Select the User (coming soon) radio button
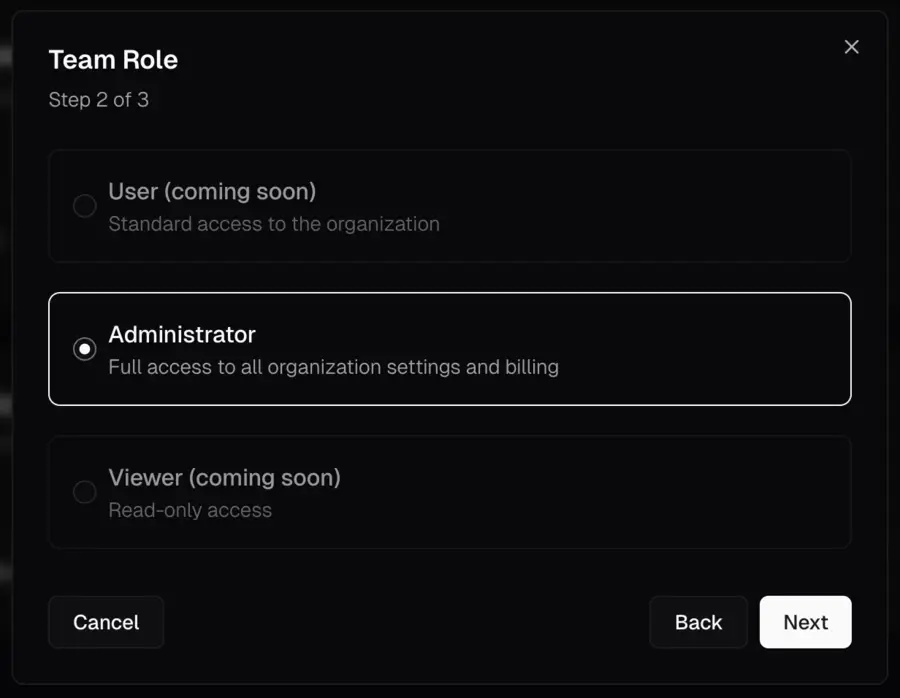Viewport: 900px width, 698px height. (84, 205)
